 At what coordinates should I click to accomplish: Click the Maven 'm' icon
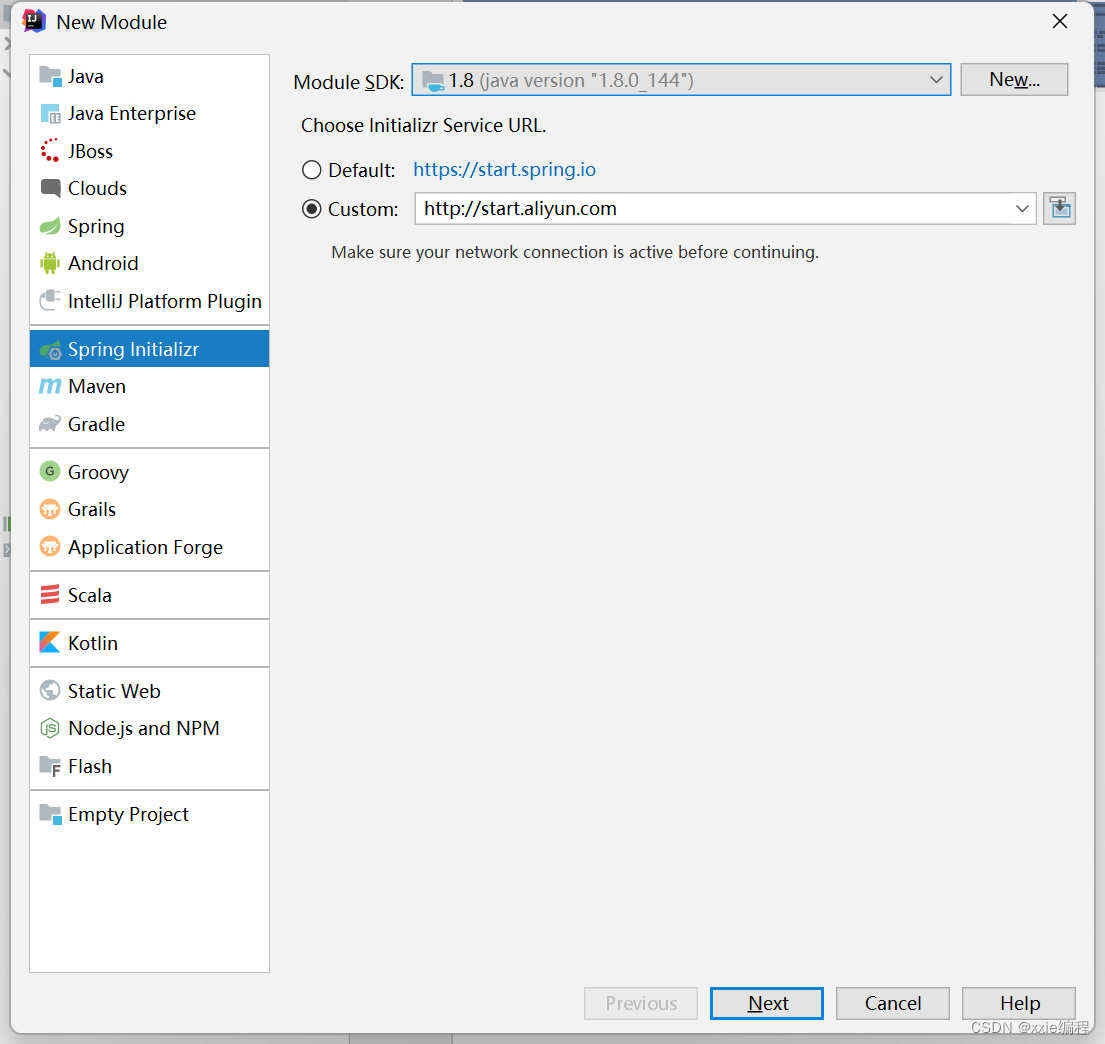(x=50, y=386)
